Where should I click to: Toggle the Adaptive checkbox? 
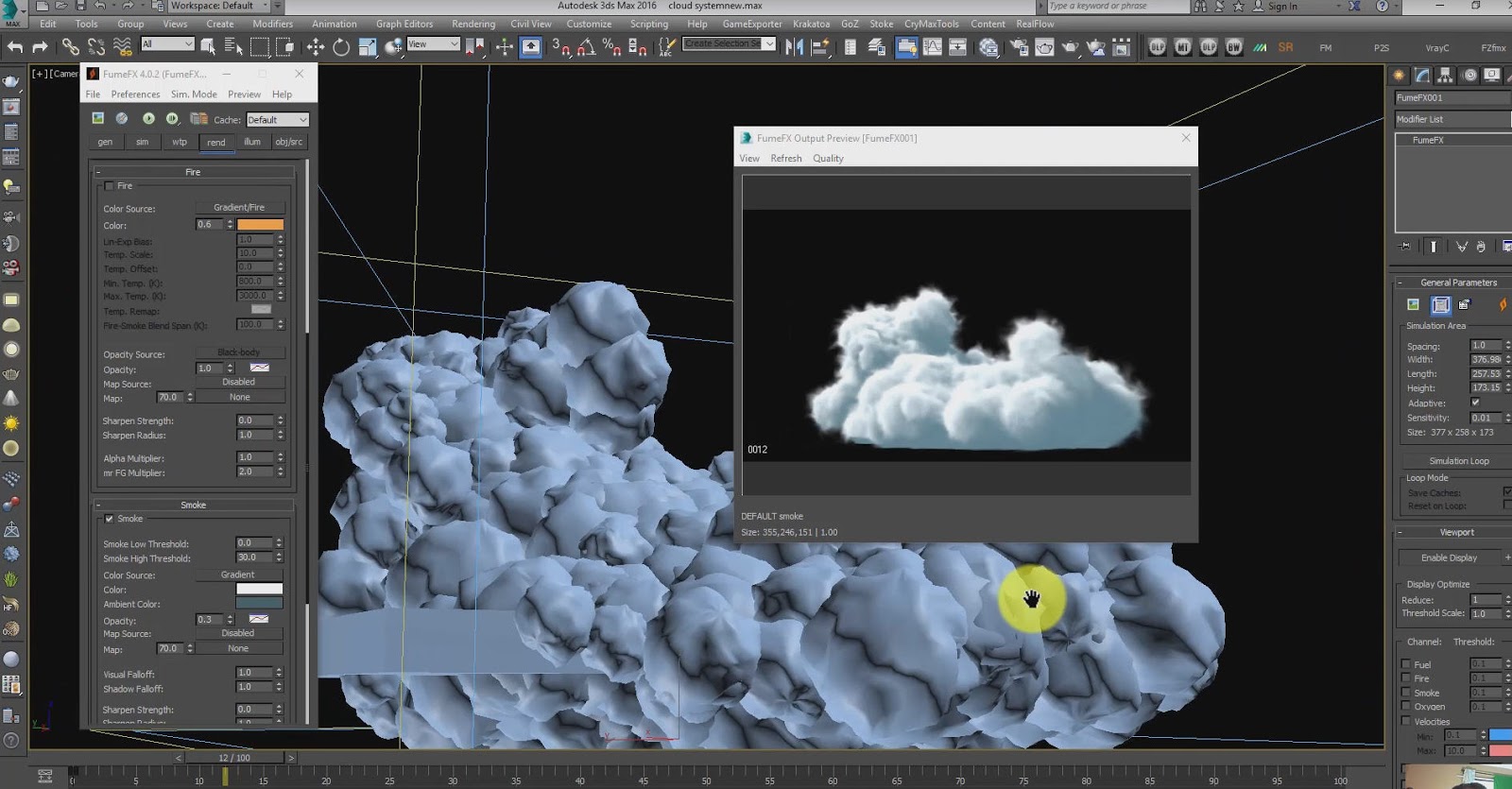click(1475, 403)
